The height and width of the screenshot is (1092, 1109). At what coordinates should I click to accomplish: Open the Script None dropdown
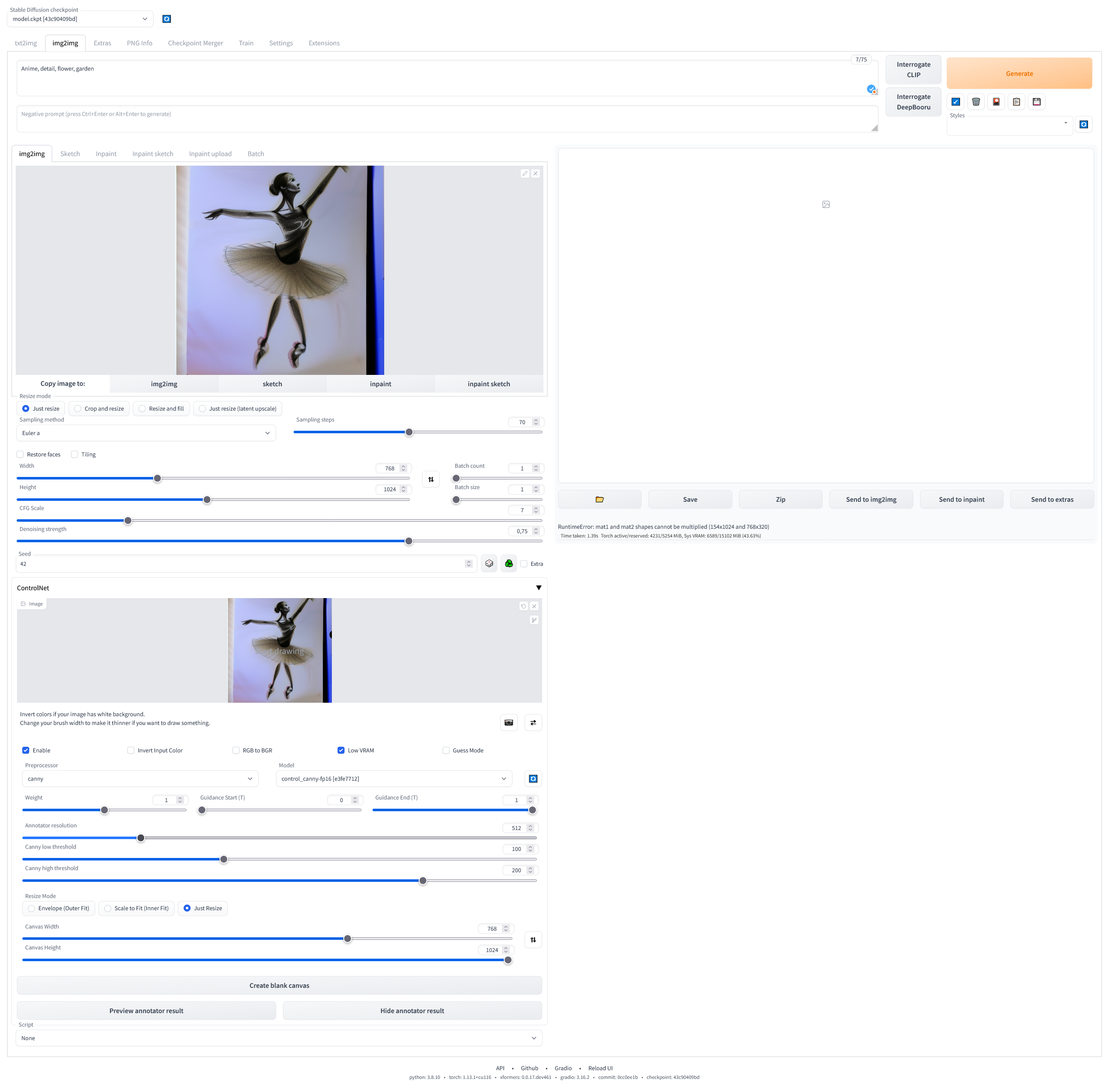point(279,1039)
